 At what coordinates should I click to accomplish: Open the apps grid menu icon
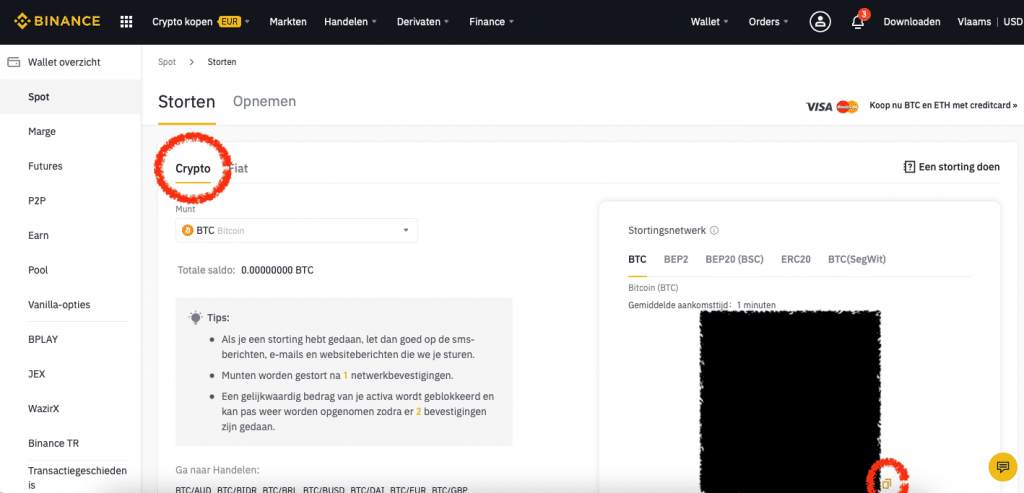click(x=127, y=22)
